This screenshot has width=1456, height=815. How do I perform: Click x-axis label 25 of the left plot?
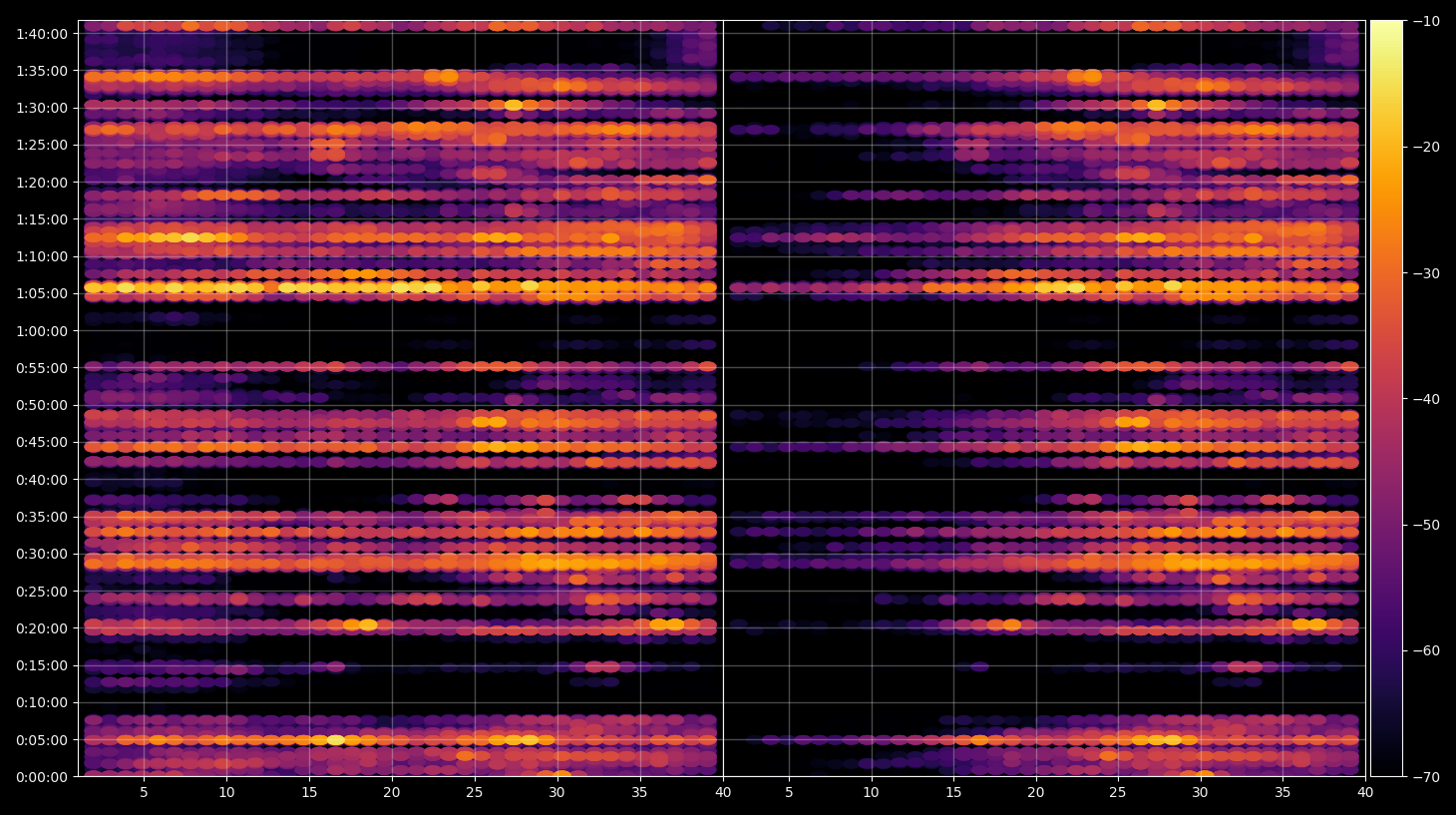tap(474, 793)
